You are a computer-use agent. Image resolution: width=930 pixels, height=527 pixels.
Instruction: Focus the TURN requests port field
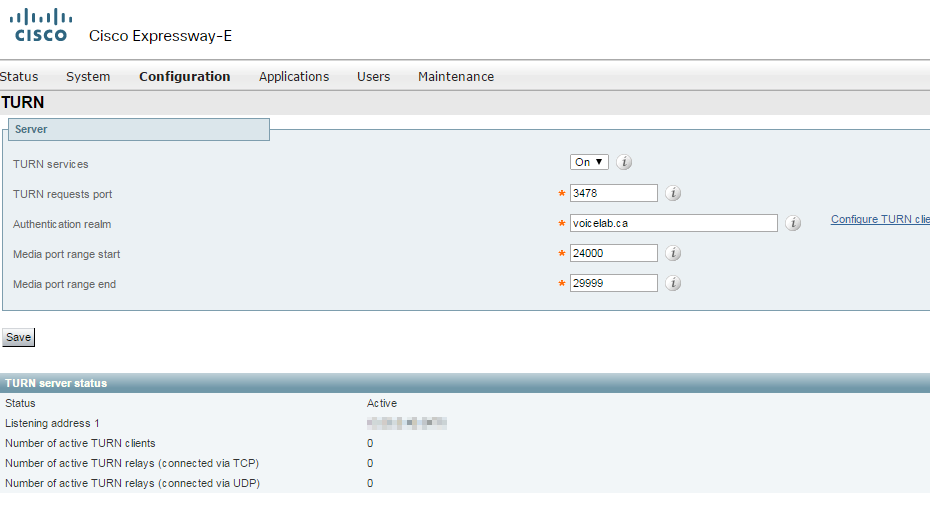point(613,193)
